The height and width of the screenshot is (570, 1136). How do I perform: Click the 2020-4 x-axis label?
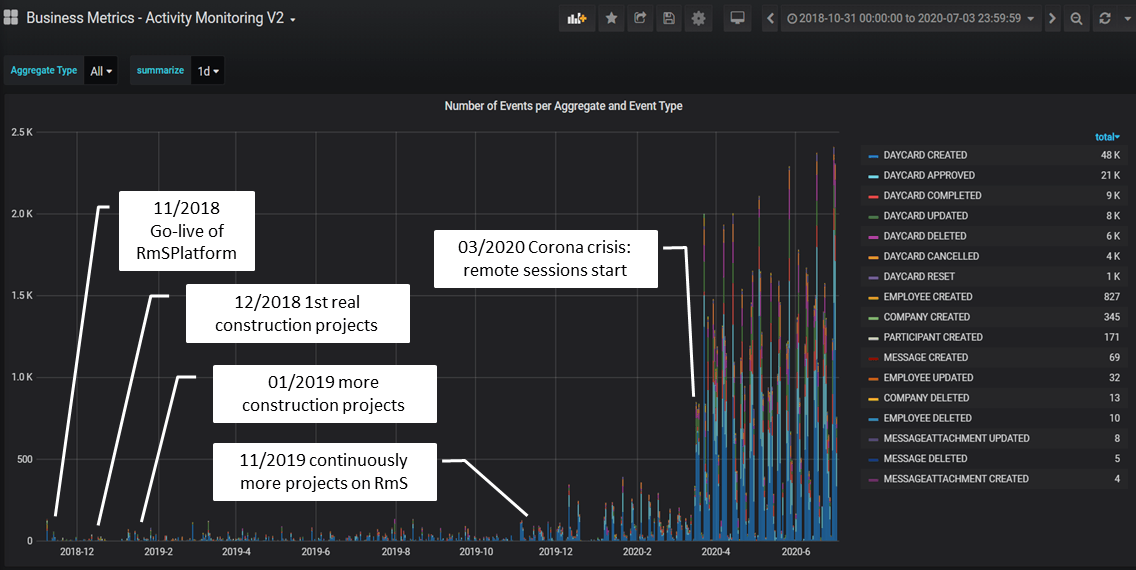pos(716,552)
